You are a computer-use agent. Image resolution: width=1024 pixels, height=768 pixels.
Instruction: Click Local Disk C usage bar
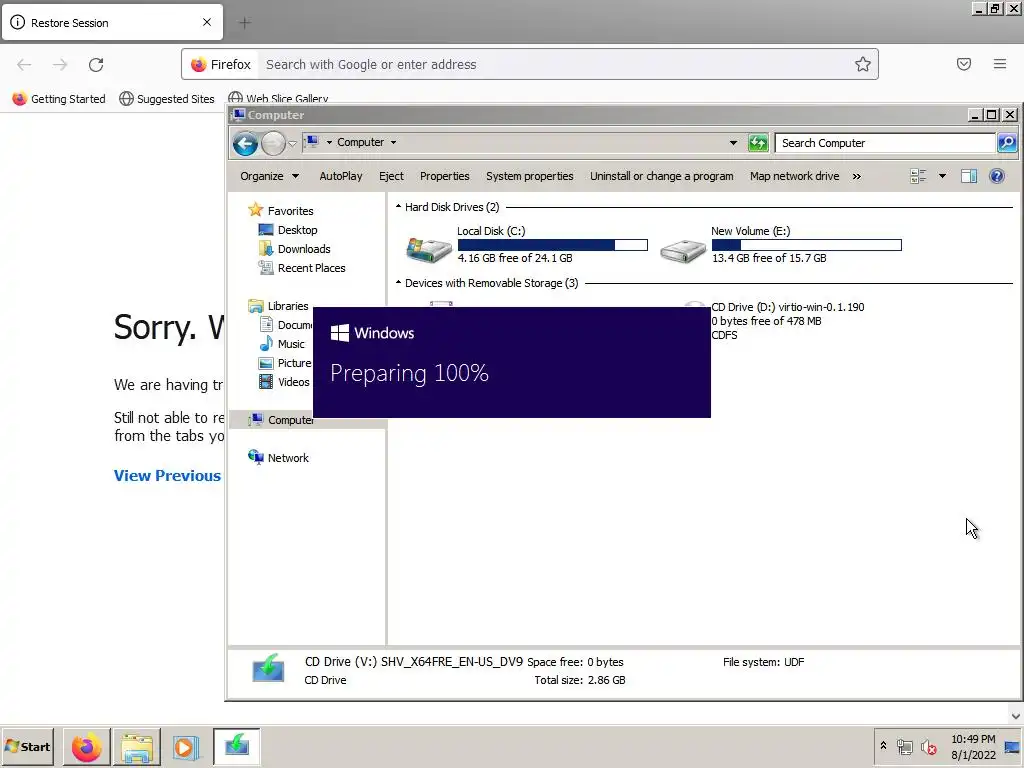point(552,245)
